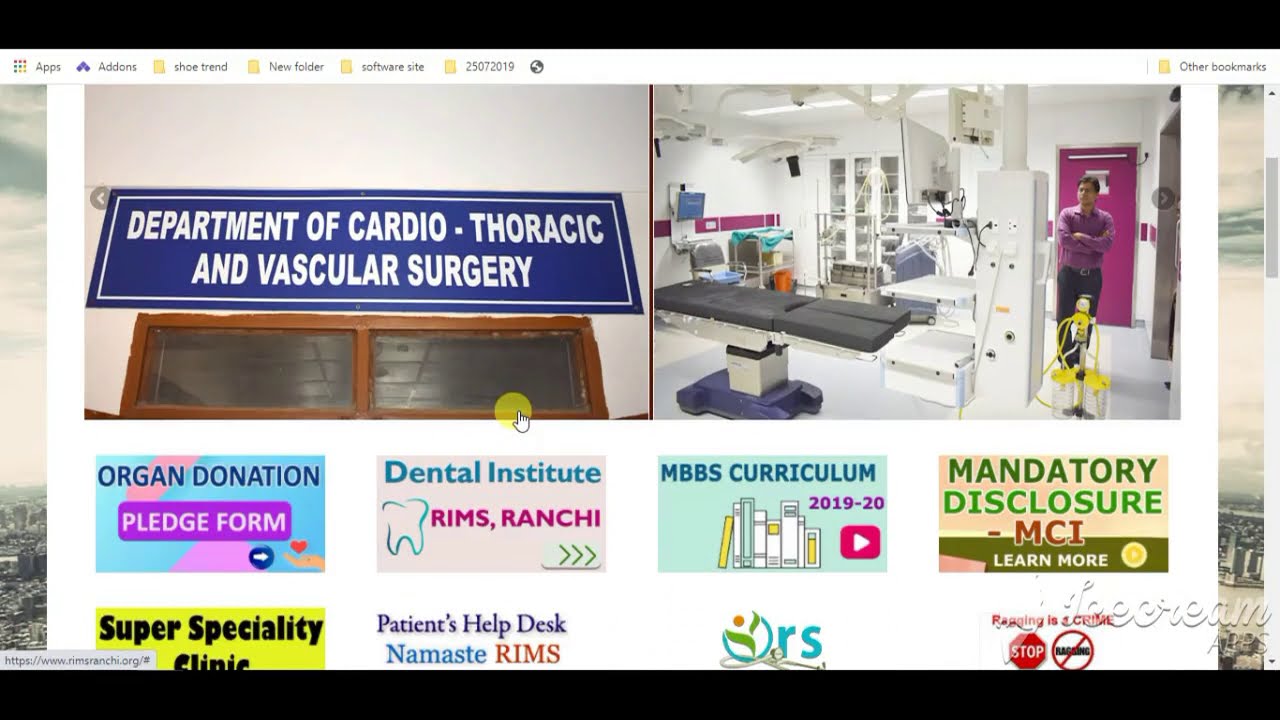Click the page vertical scrollbar thumb
Viewport: 1280px width, 720px height.
click(x=1272, y=217)
